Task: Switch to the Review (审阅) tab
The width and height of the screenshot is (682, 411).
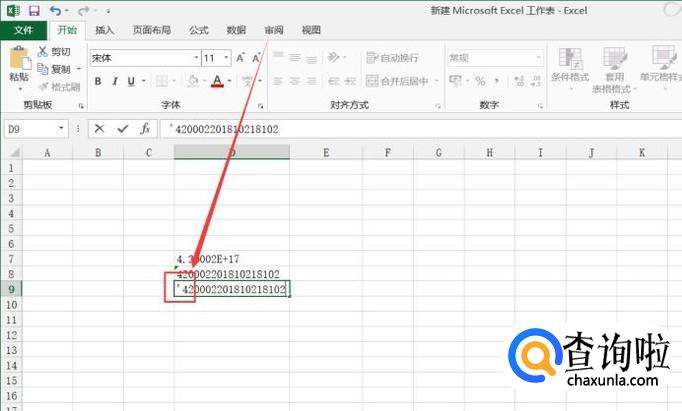Action: [x=274, y=30]
